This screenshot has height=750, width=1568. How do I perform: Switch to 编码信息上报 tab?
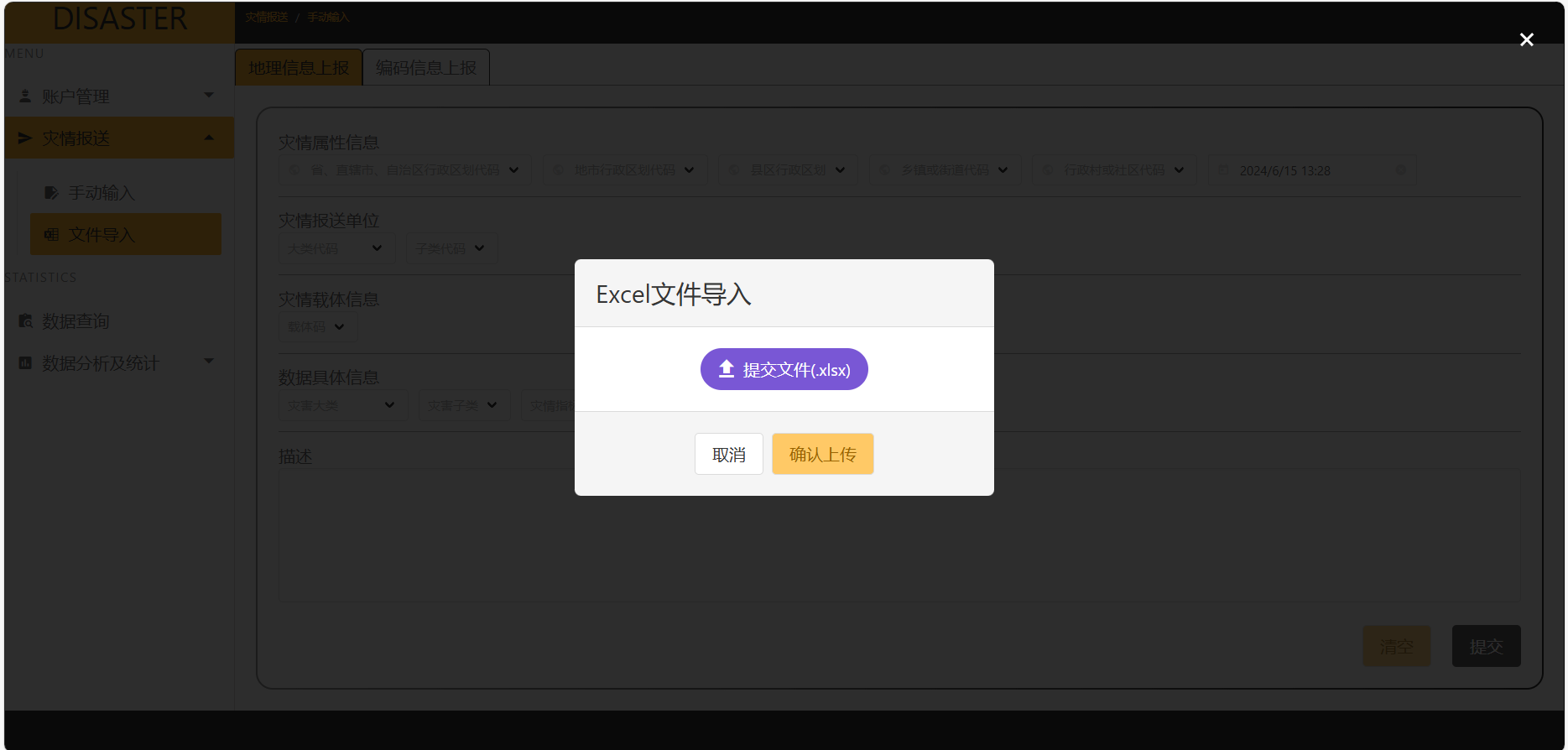point(426,67)
